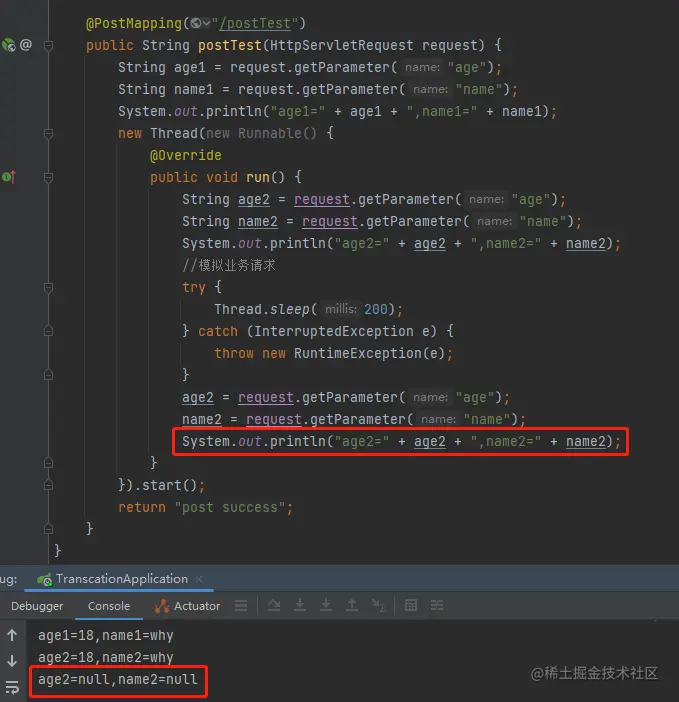Click 'String age2' declaration in run()
This screenshot has width=679, height=702.
coord(226,199)
